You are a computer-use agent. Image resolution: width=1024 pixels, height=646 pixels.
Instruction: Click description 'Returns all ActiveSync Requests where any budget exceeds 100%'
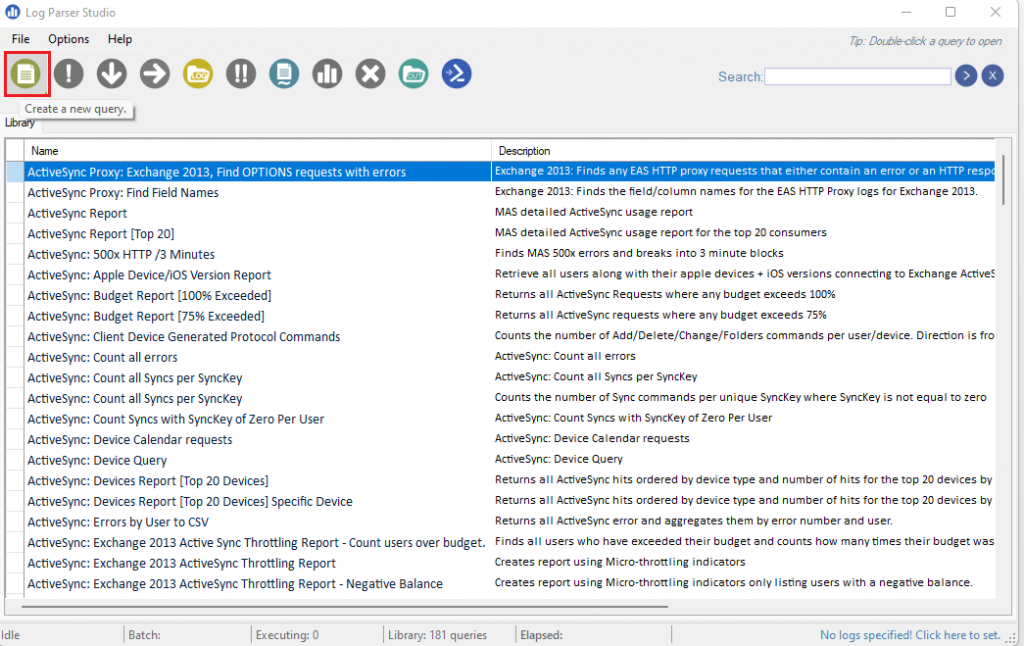(x=665, y=295)
